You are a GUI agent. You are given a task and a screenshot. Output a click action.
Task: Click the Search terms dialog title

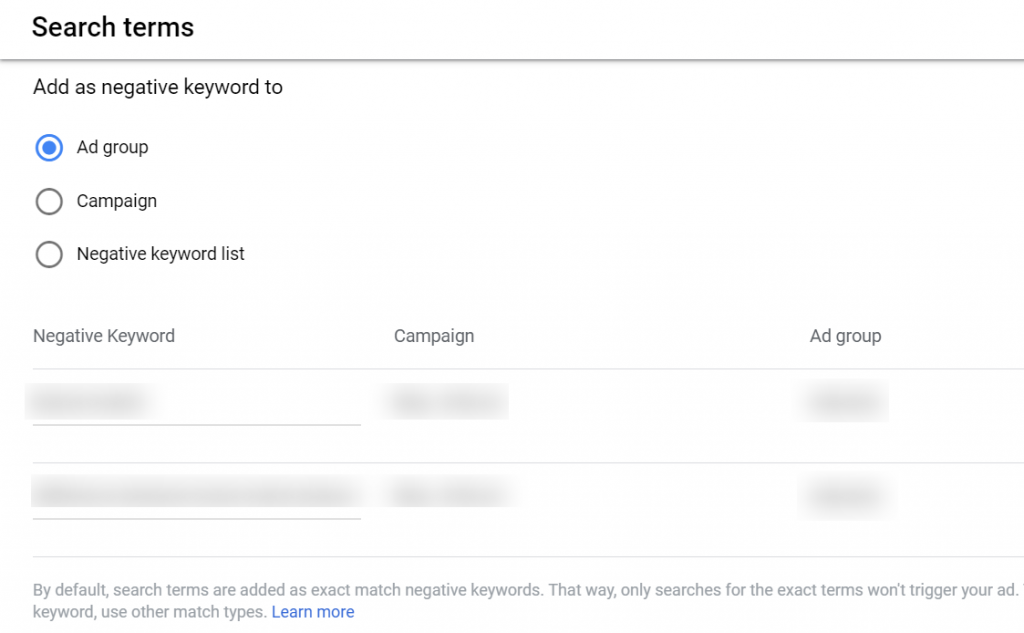click(113, 27)
